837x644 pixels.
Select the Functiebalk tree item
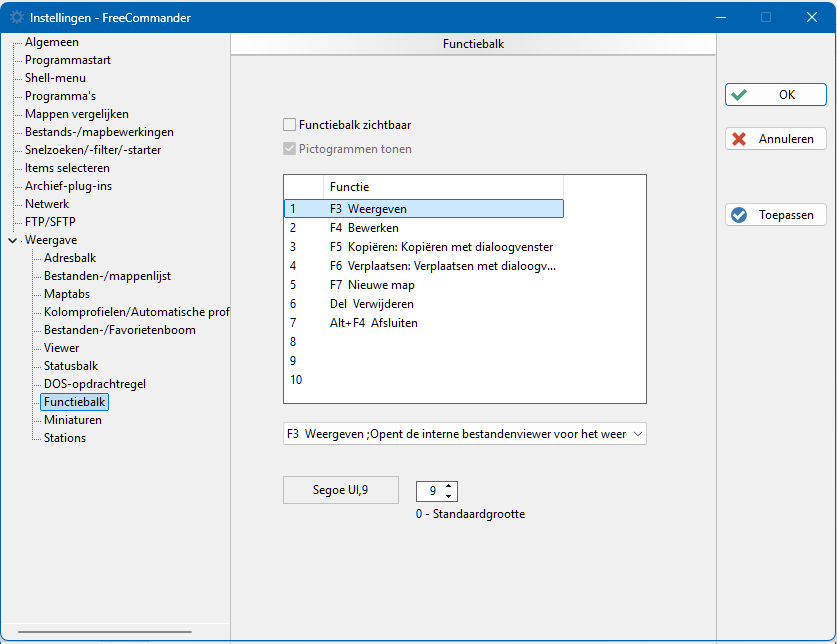[x=74, y=402]
